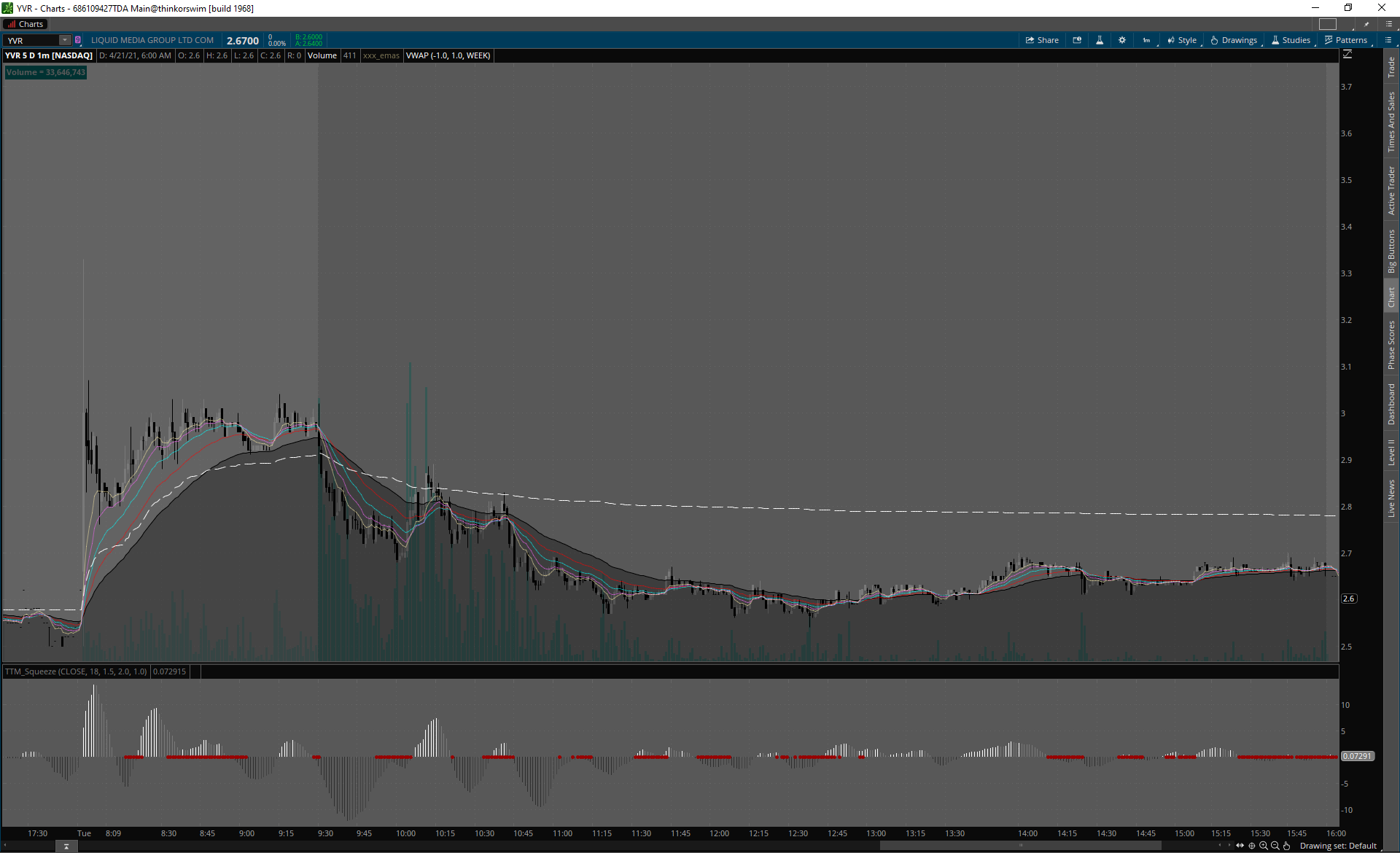Screen dimensions: 1400x853
Task: Click the Edit Studies beaker icon
Action: [x=1100, y=40]
